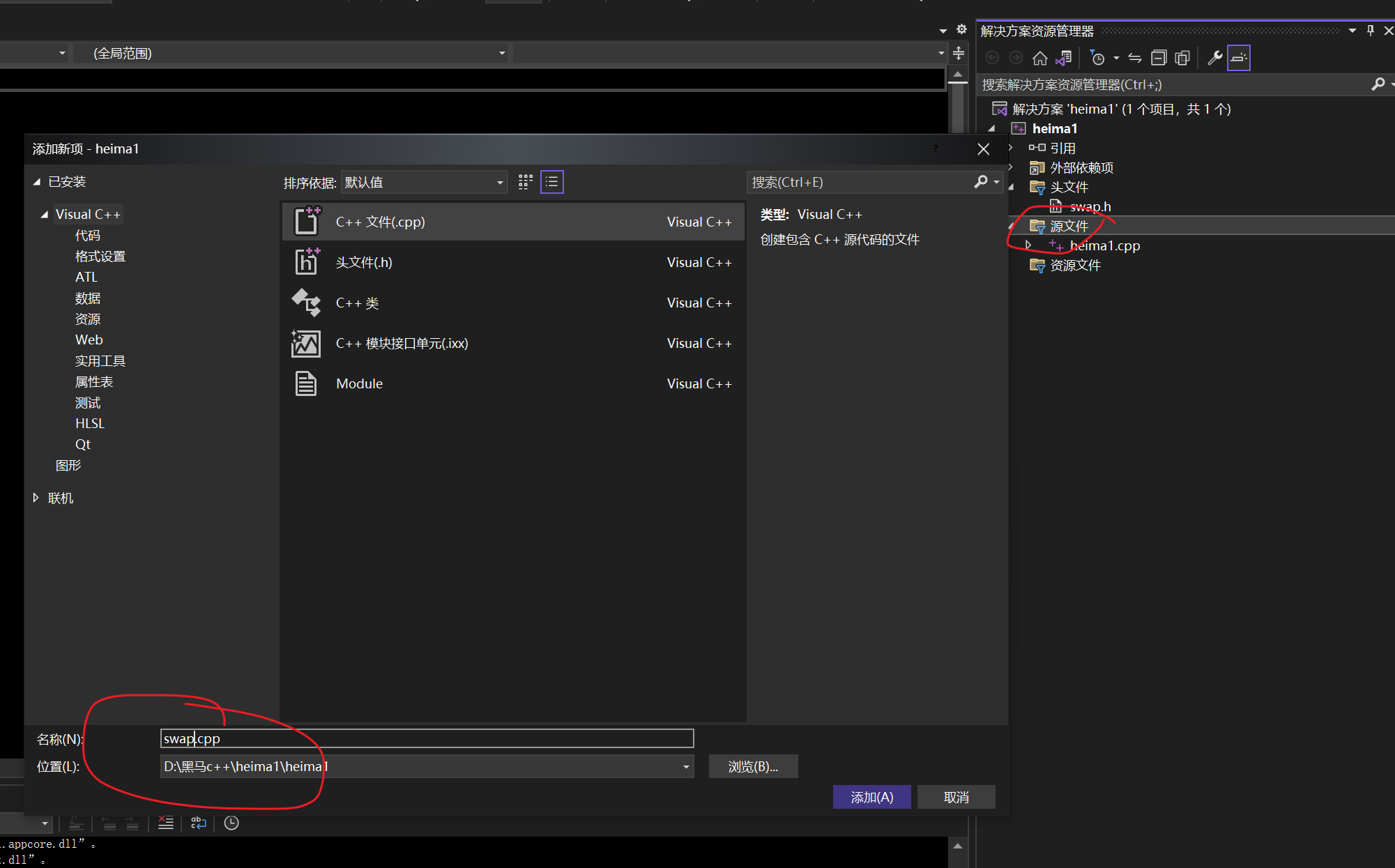Click the 名称 filename input field
1395x868 pixels.
[427, 739]
